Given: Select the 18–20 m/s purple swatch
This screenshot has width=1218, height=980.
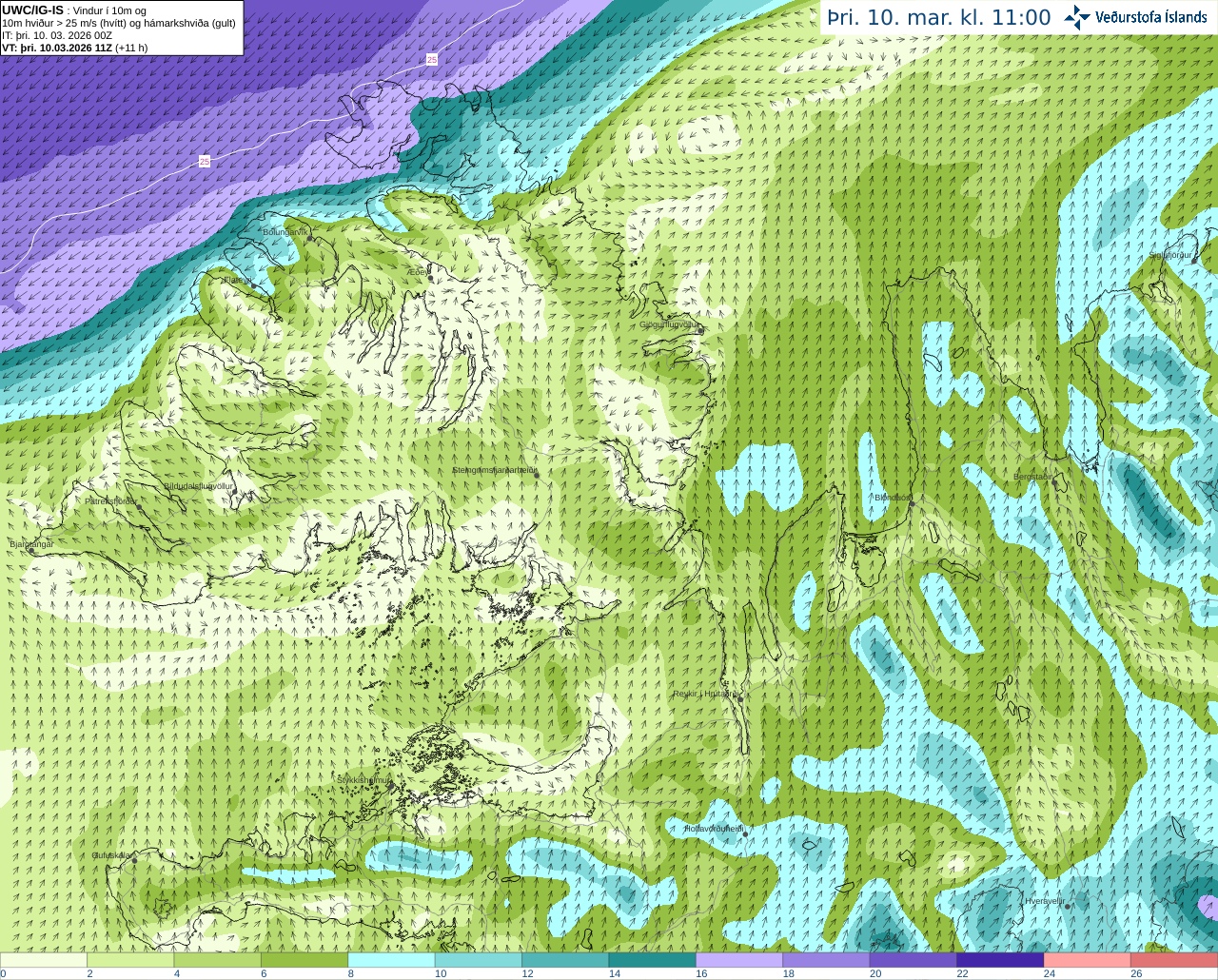Looking at the screenshot, I should (826, 960).
